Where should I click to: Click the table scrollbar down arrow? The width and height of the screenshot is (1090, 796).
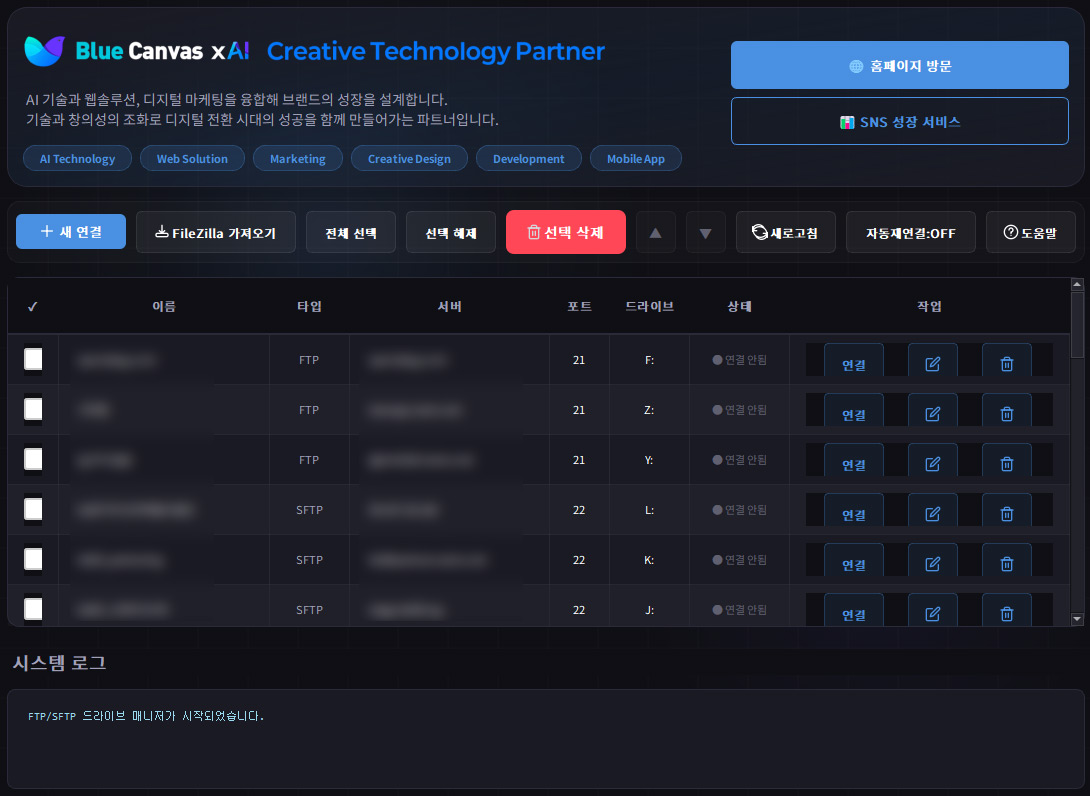point(1077,619)
